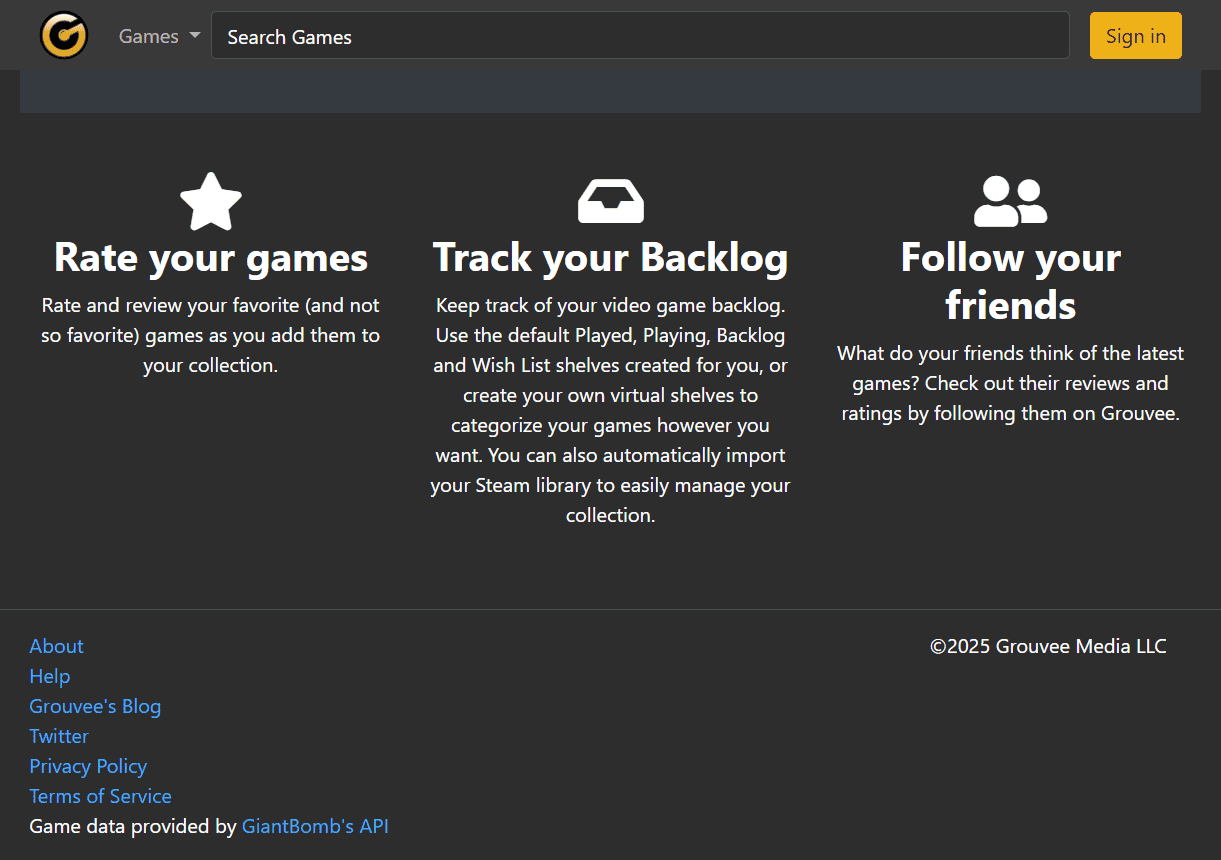This screenshot has width=1221, height=860.
Task: Select the Follow your friends heading
Action: (1010, 281)
